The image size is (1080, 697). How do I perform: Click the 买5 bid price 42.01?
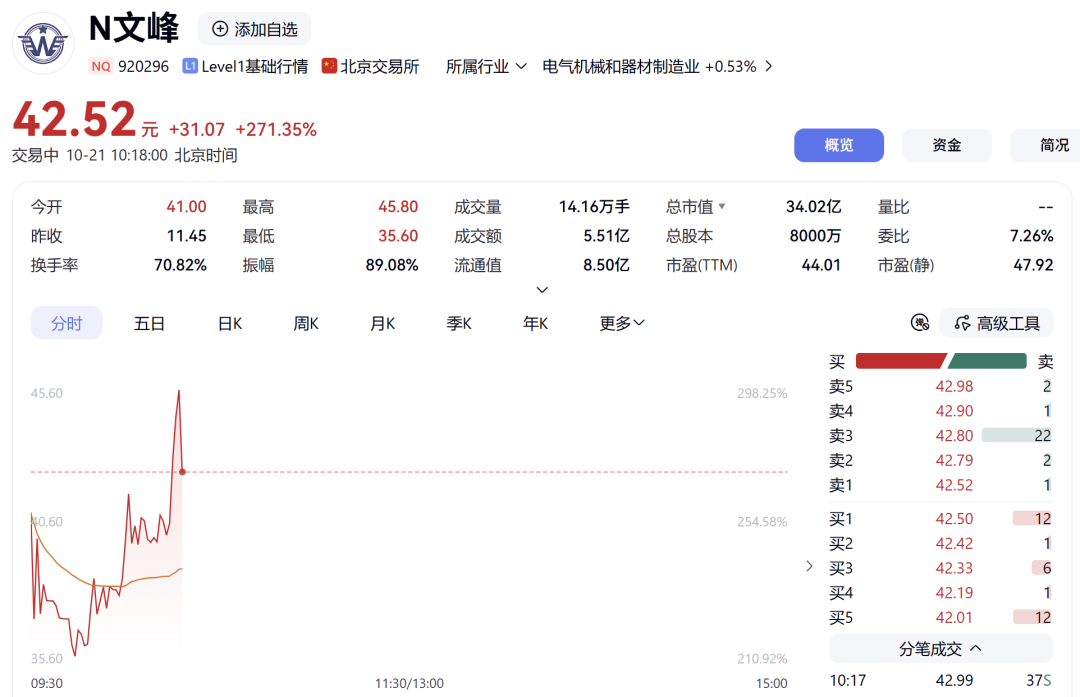[x=954, y=618]
